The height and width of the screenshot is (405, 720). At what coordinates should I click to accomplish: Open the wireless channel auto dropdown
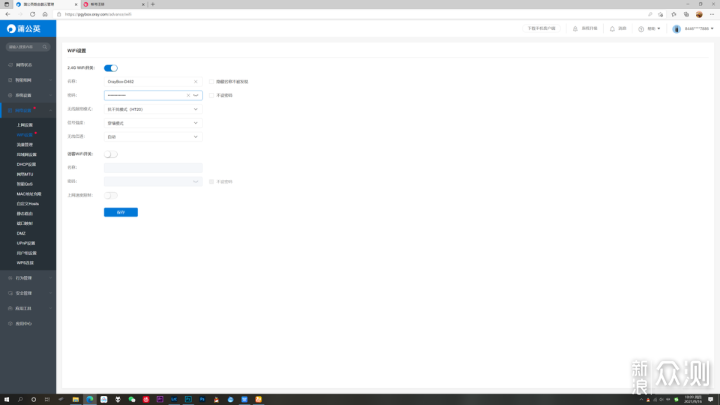point(153,137)
